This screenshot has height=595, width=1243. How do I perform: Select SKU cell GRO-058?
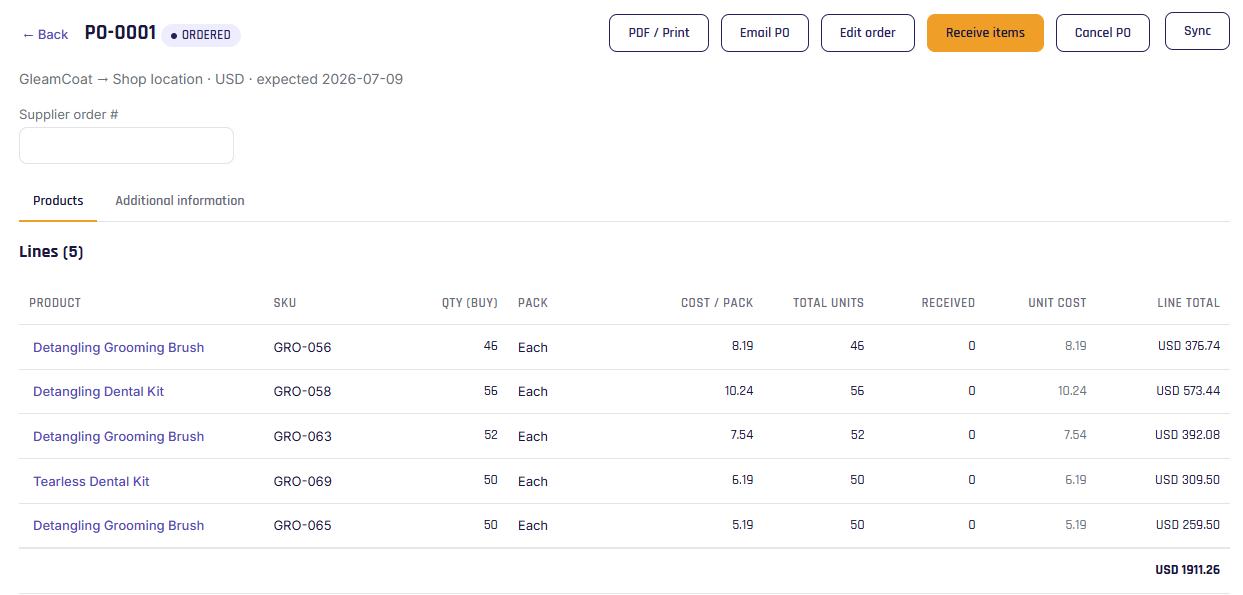[302, 391]
